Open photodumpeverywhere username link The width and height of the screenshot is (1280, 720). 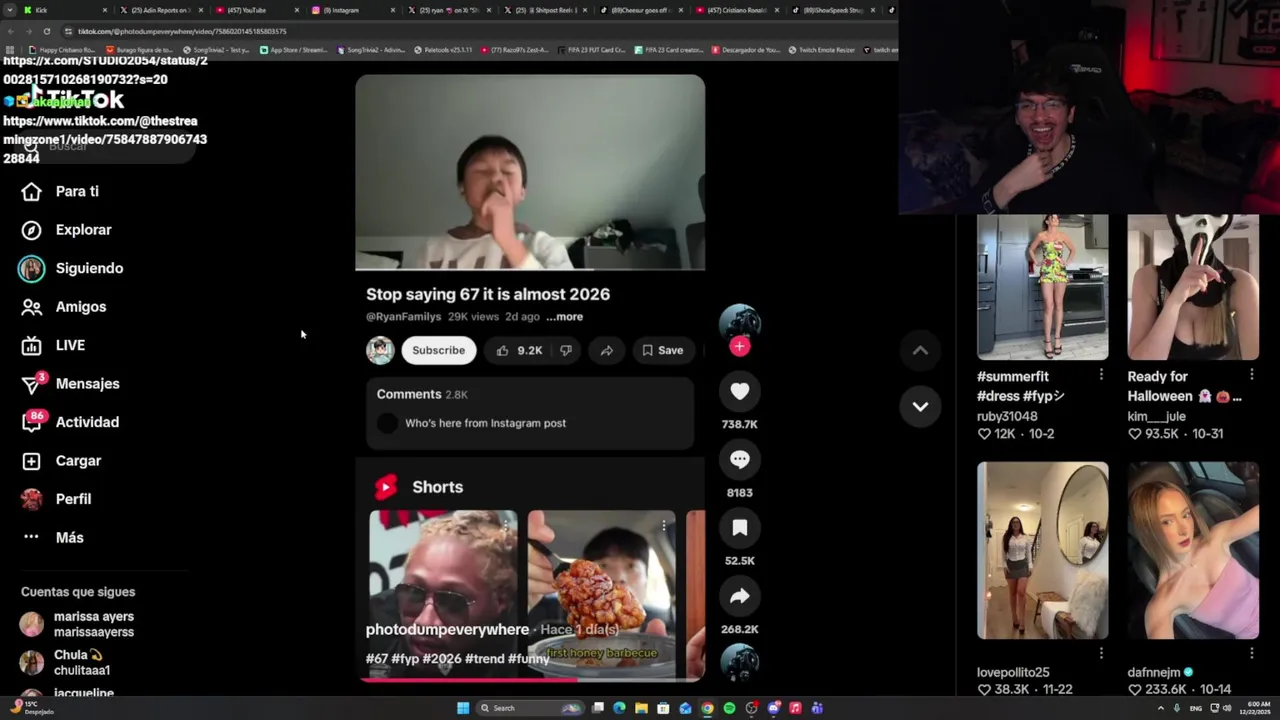click(x=447, y=629)
